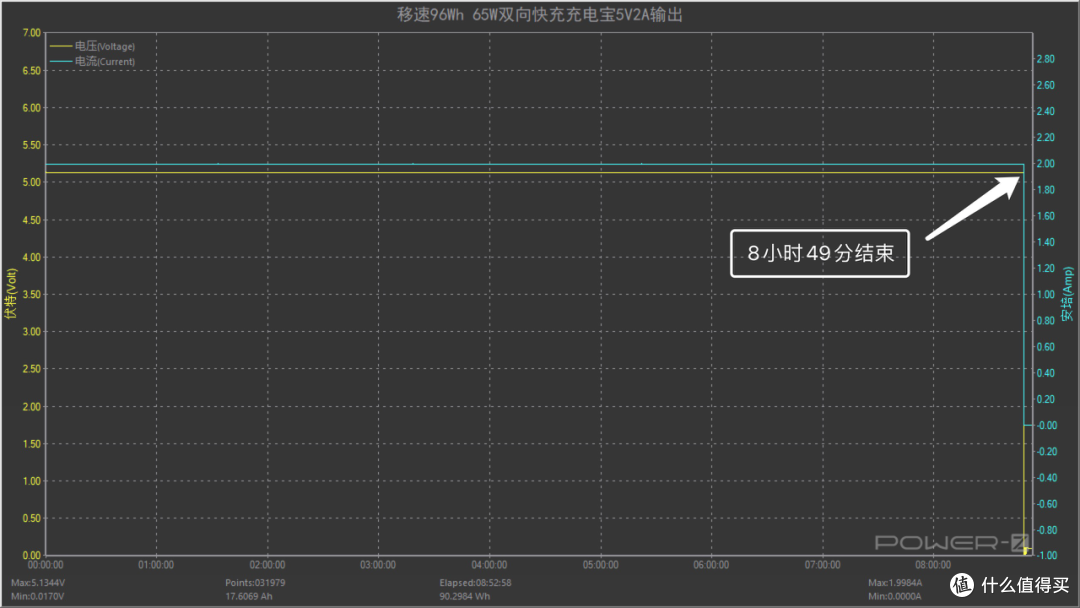Click the cyan Current legend line swatch
Image resolution: width=1080 pixels, height=608 pixels.
(x=61, y=61)
